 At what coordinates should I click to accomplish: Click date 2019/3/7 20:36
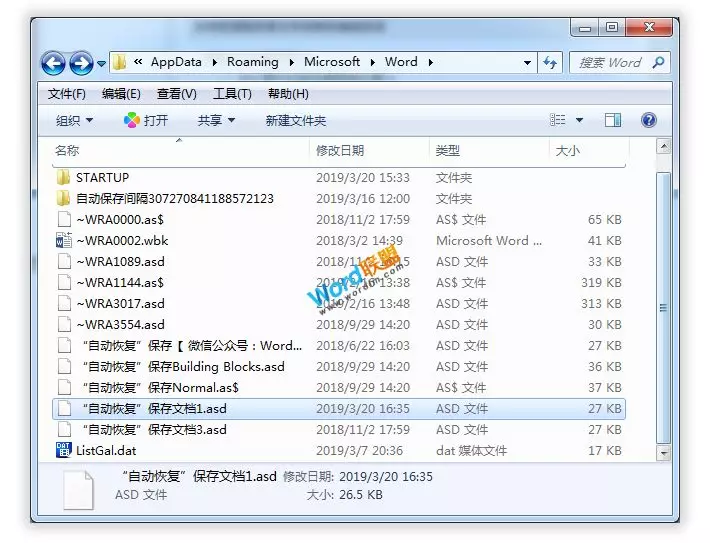tap(359, 451)
